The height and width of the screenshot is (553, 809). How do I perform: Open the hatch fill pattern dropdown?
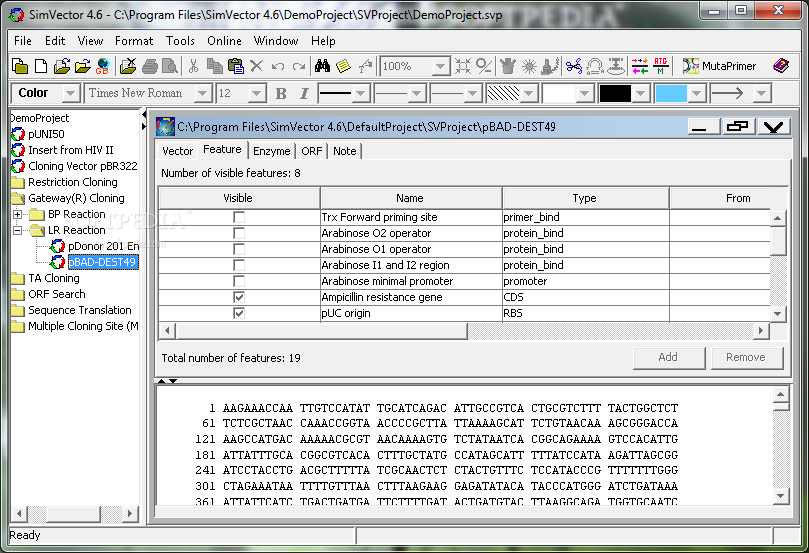[528, 93]
